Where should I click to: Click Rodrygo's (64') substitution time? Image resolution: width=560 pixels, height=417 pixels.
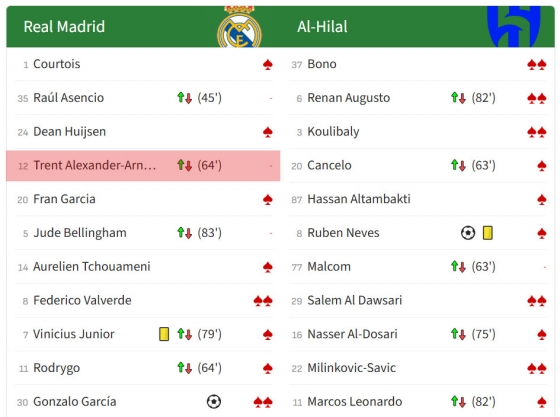pos(210,368)
